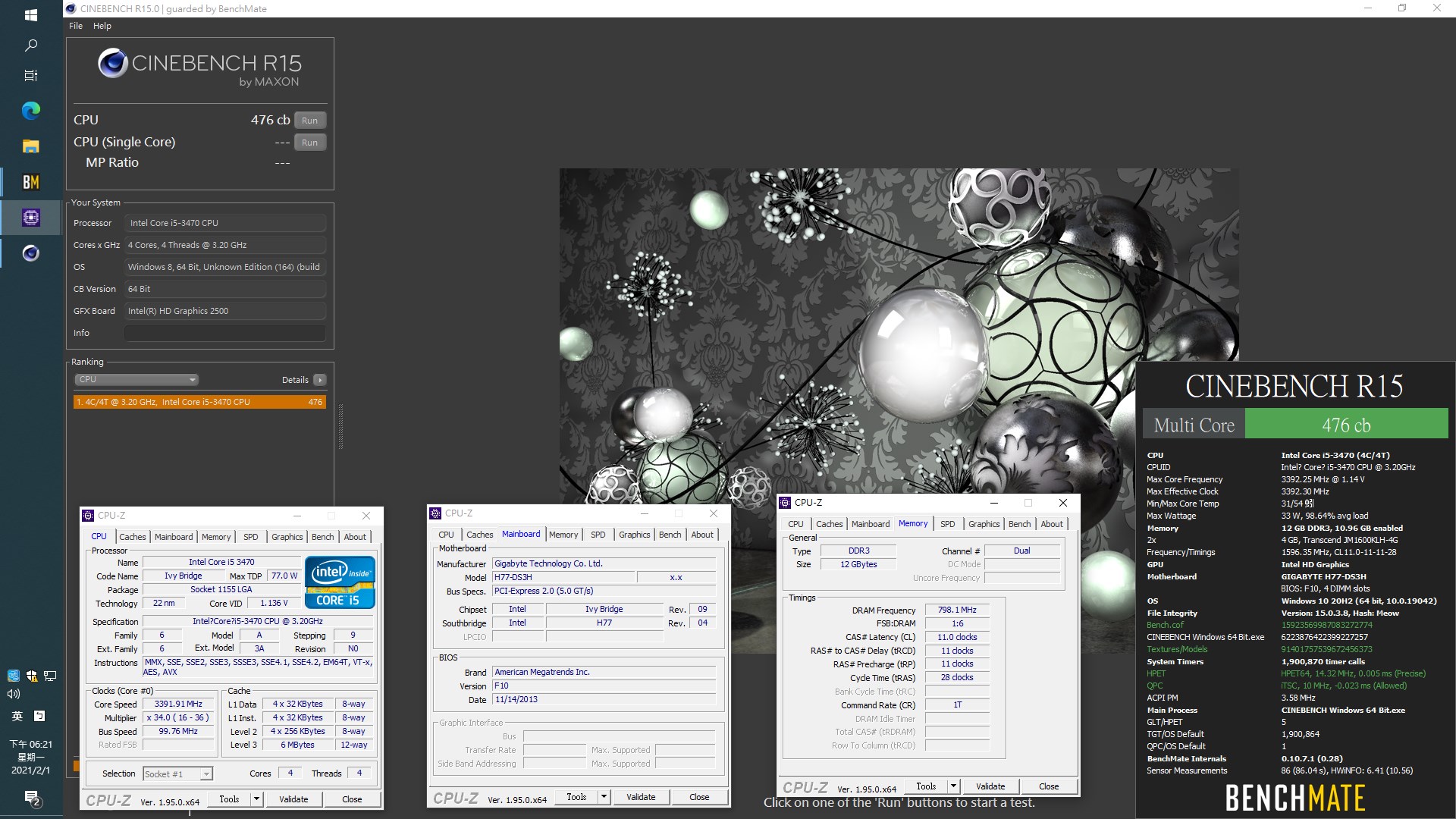The width and height of the screenshot is (1456, 819).
Task: Open the volume control tray icon
Action: pos(13,694)
